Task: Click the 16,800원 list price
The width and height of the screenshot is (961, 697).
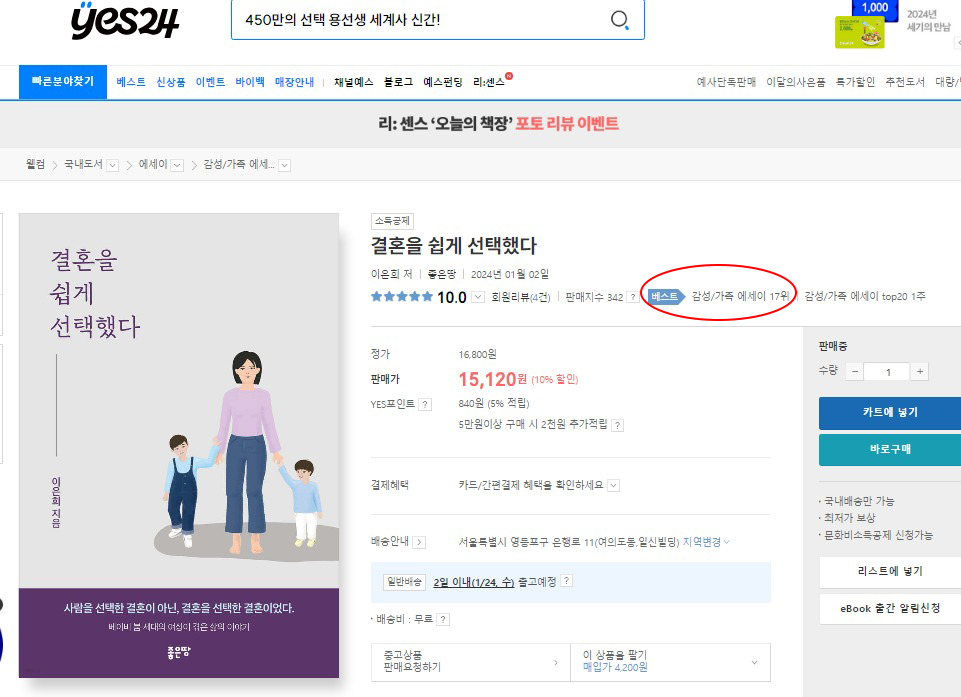Action: point(477,354)
